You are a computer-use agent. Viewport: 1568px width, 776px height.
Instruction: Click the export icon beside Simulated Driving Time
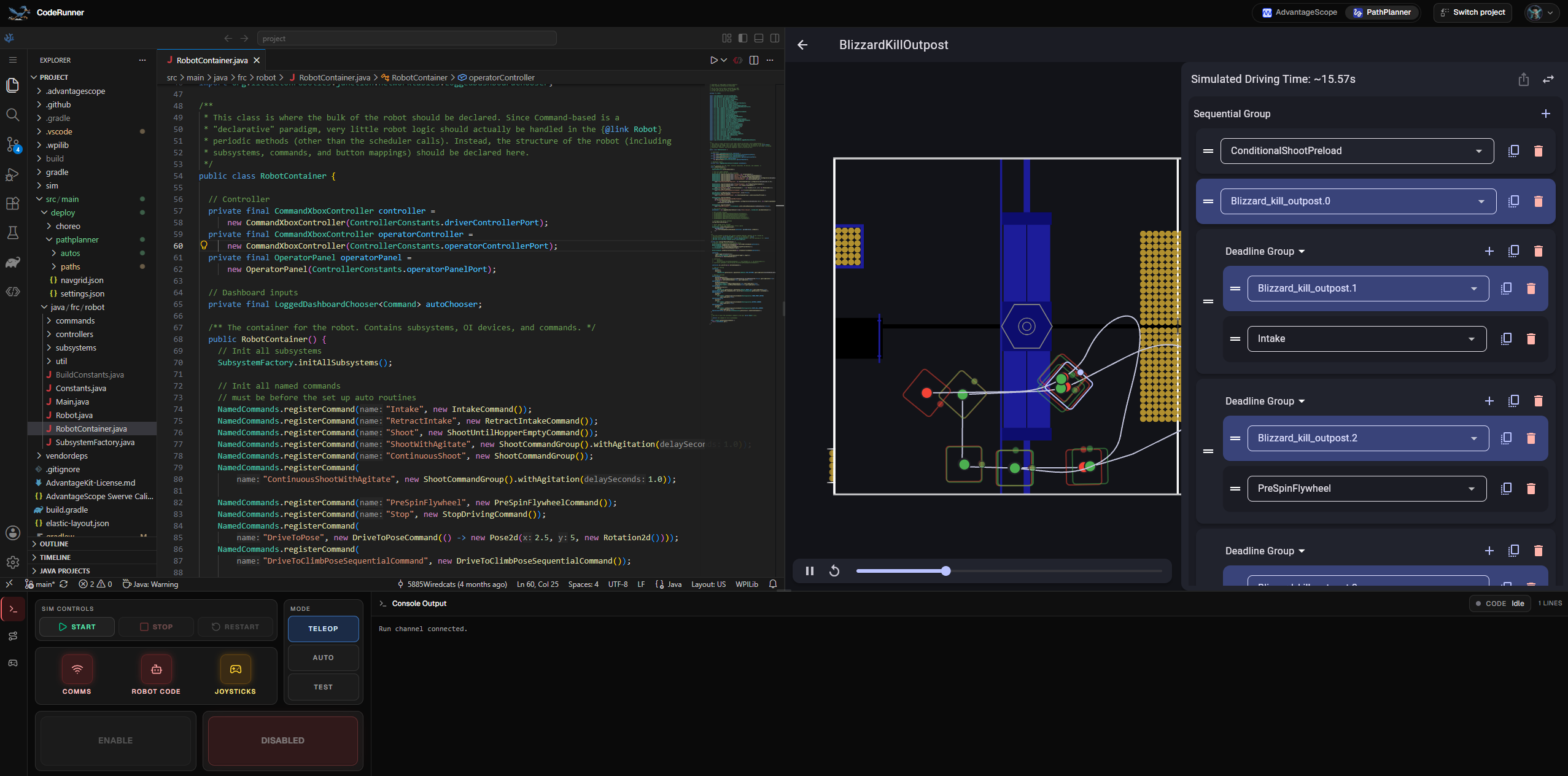point(1524,79)
